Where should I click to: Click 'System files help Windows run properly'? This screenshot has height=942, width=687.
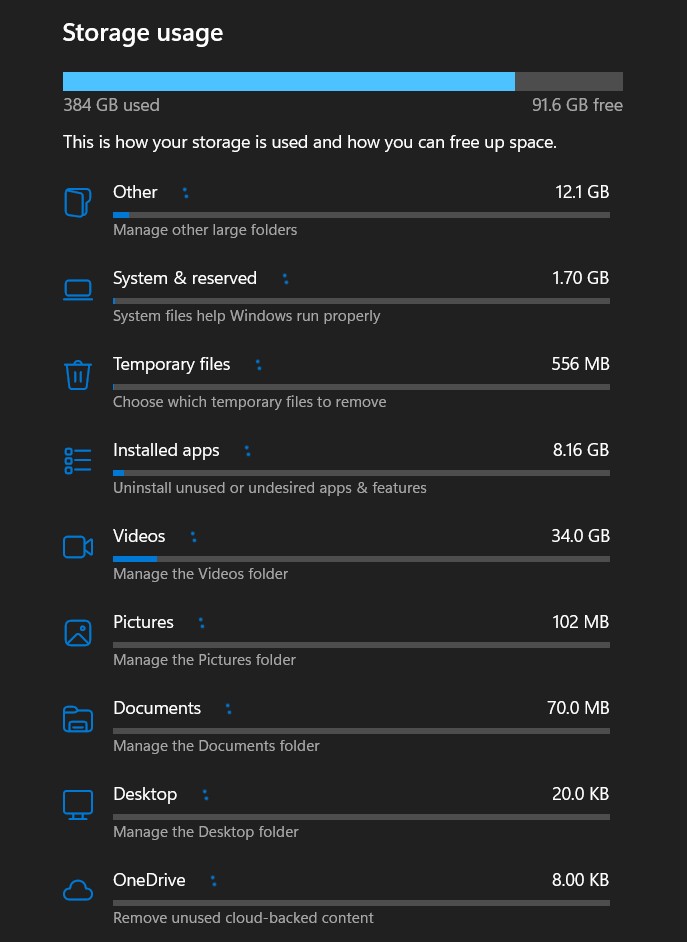pyautogui.click(x=247, y=315)
